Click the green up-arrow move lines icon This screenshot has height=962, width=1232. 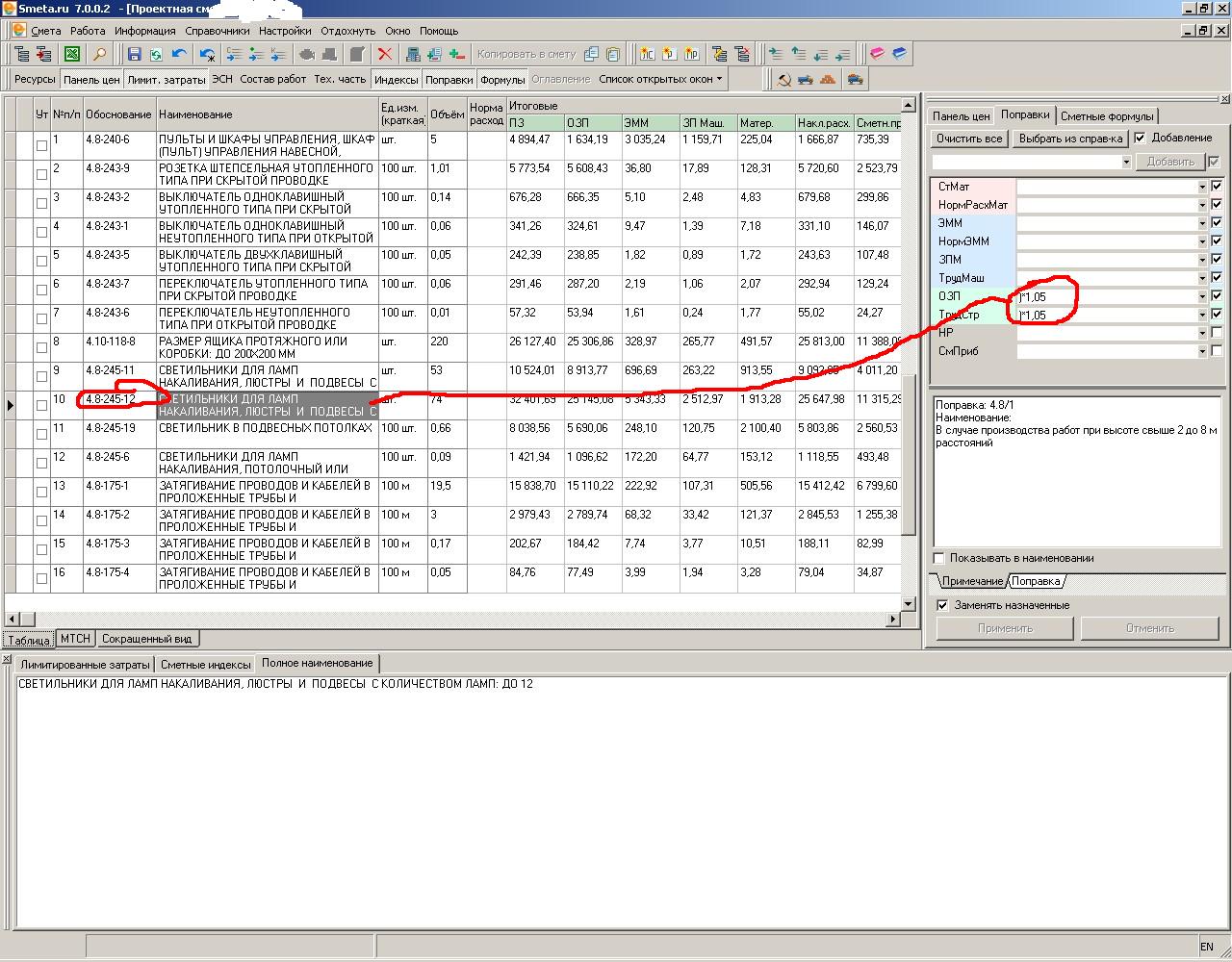pos(798,54)
